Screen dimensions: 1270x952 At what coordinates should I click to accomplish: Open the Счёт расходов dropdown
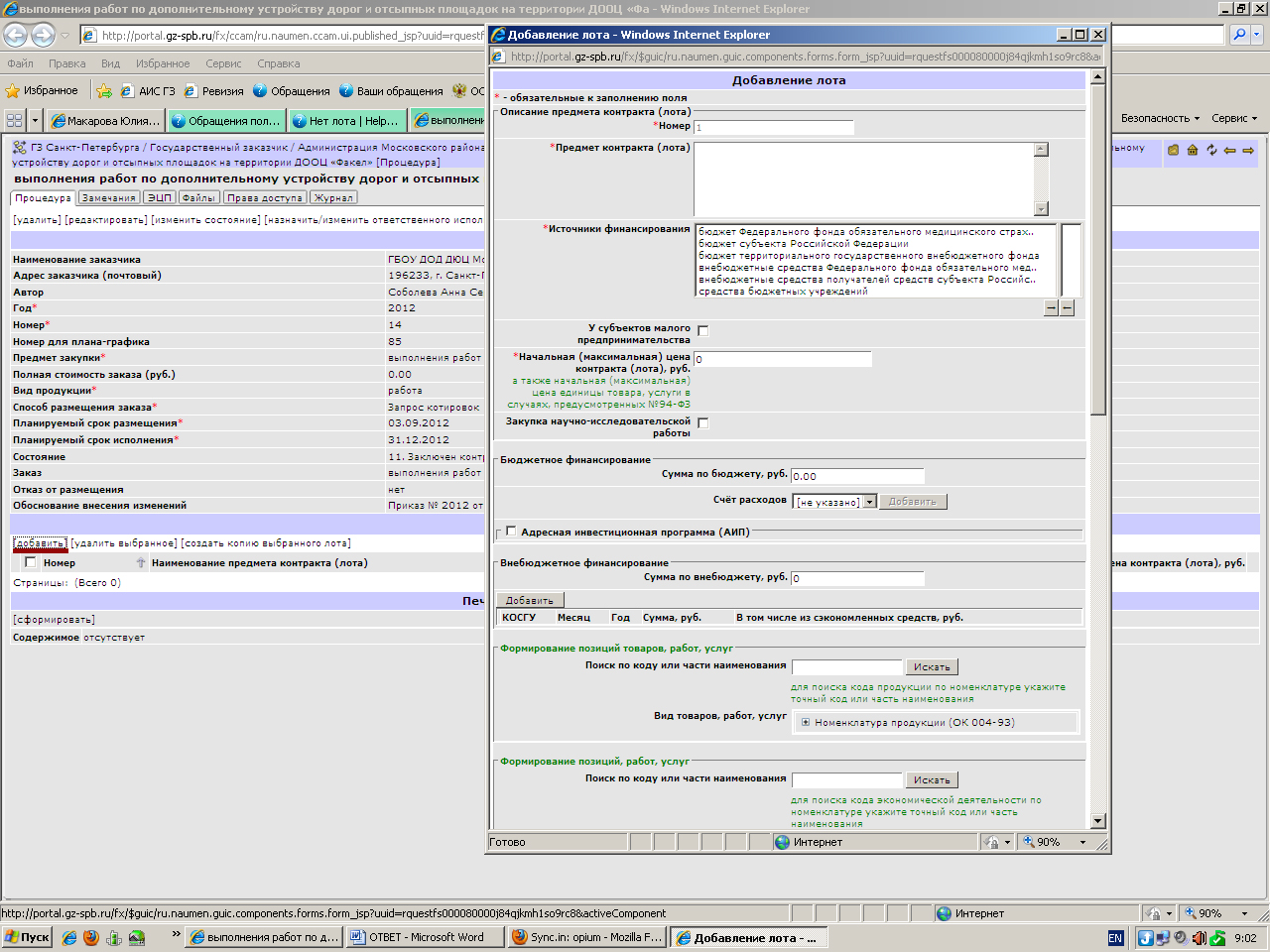pos(835,502)
